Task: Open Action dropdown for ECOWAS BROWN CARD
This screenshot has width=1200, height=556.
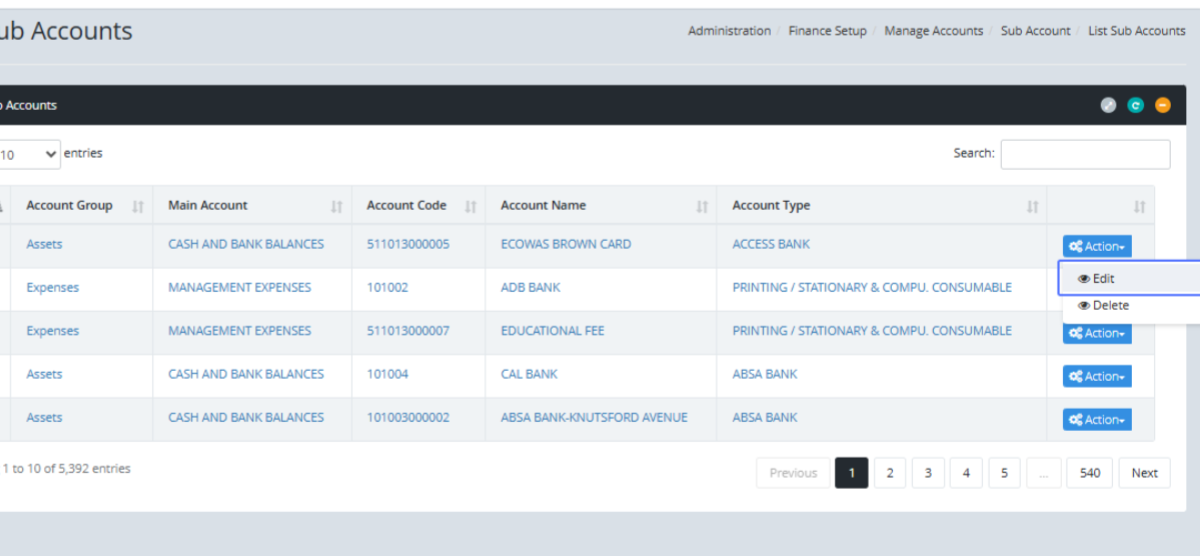Action: 1097,246
